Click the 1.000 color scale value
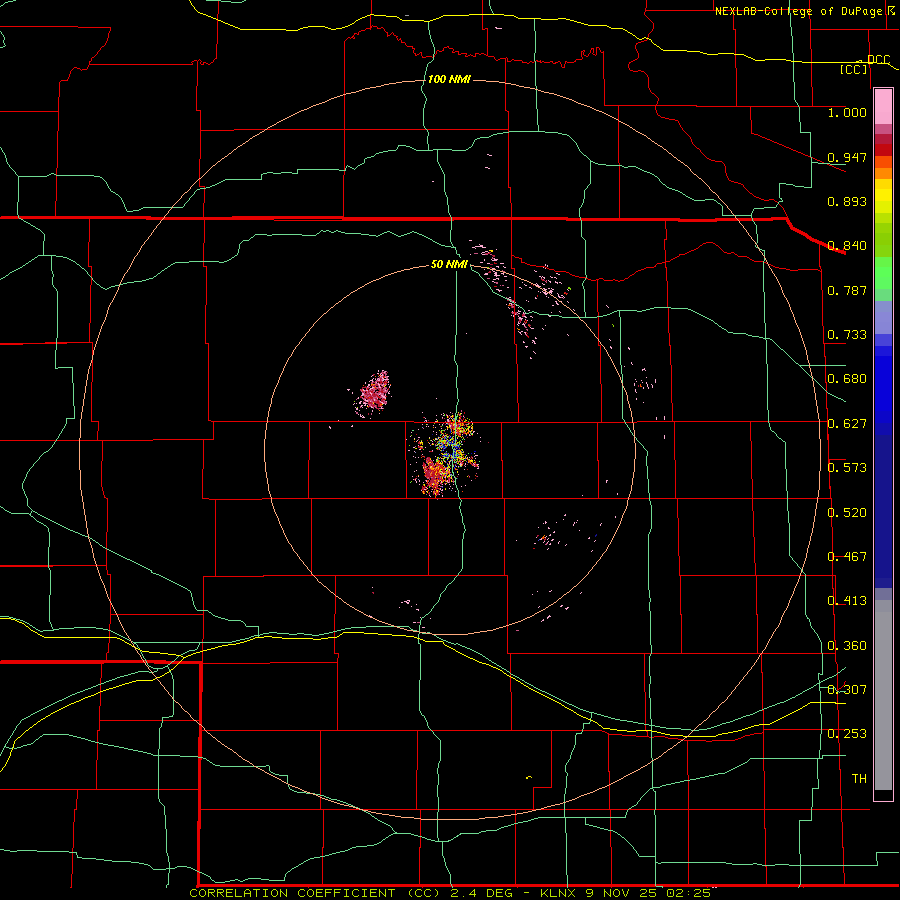This screenshot has width=900, height=900. (847, 112)
